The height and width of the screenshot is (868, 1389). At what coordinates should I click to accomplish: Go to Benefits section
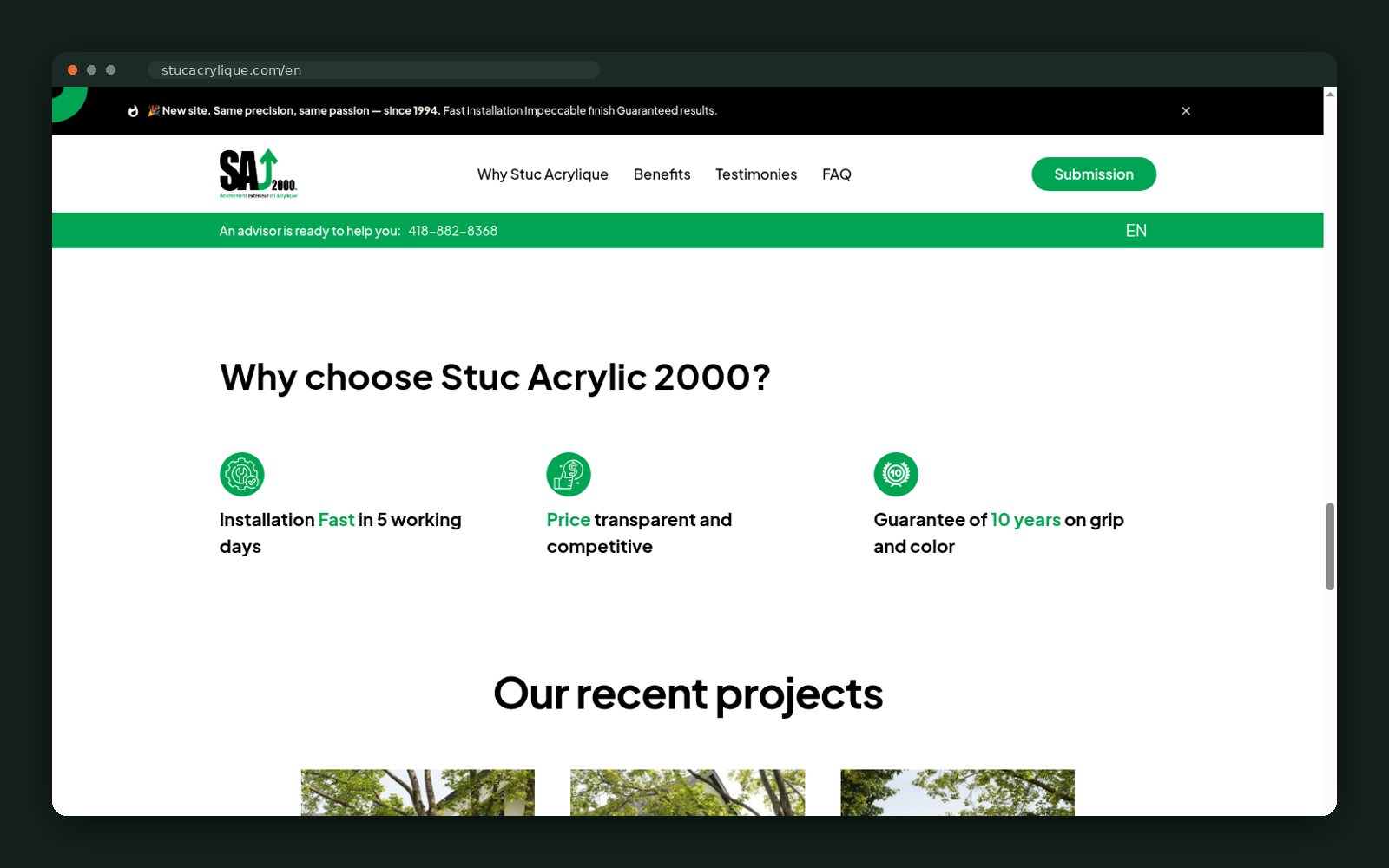click(x=662, y=174)
